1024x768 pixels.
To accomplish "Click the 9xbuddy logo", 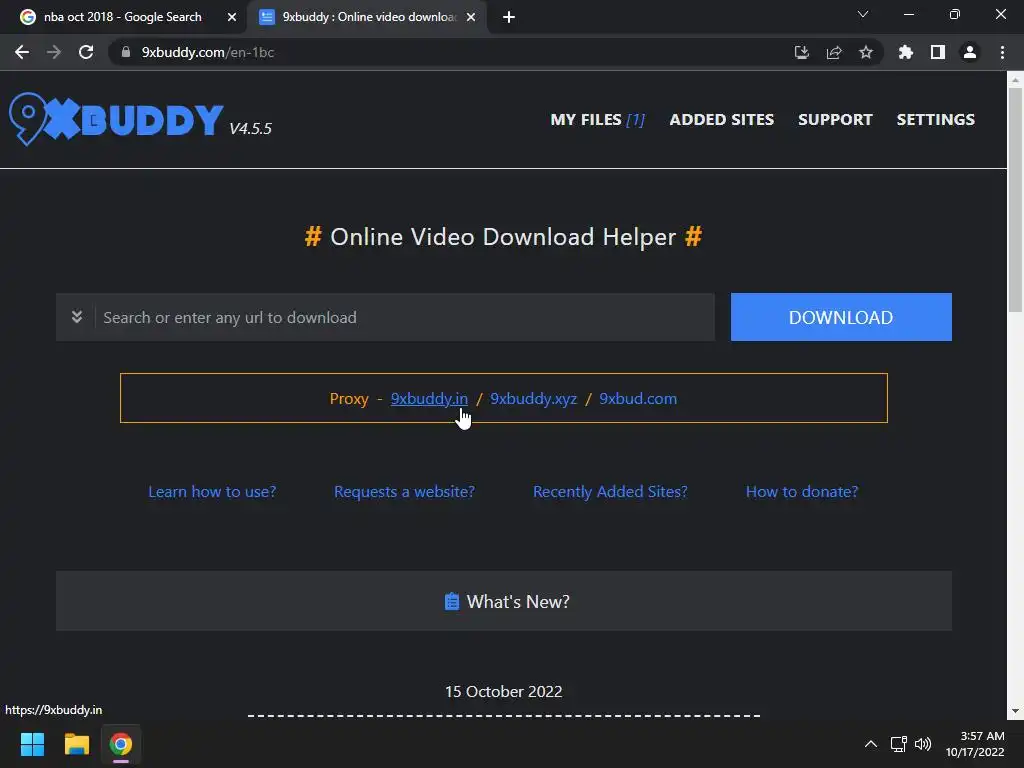I will click(x=116, y=119).
